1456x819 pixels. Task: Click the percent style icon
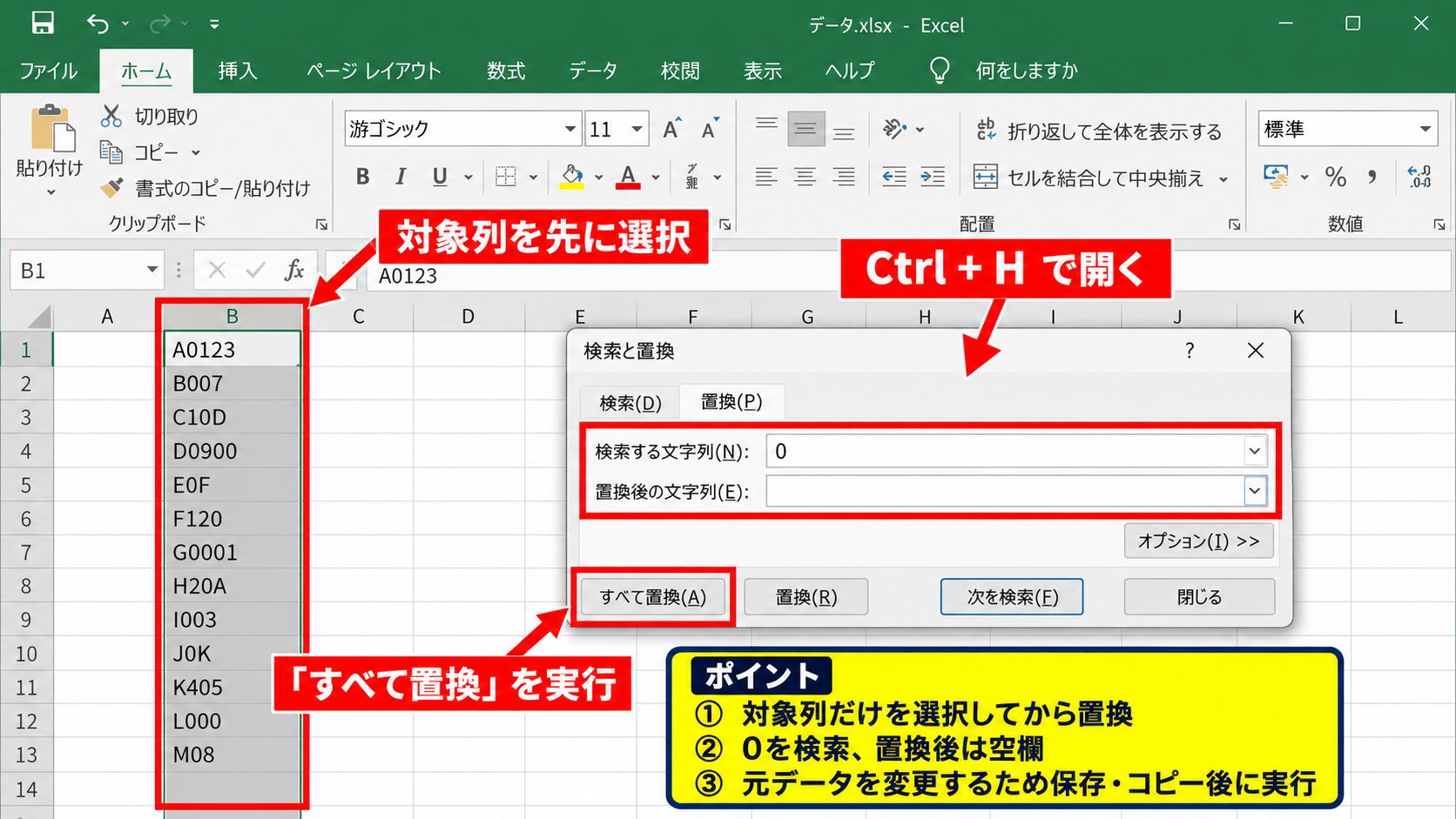point(1335,178)
